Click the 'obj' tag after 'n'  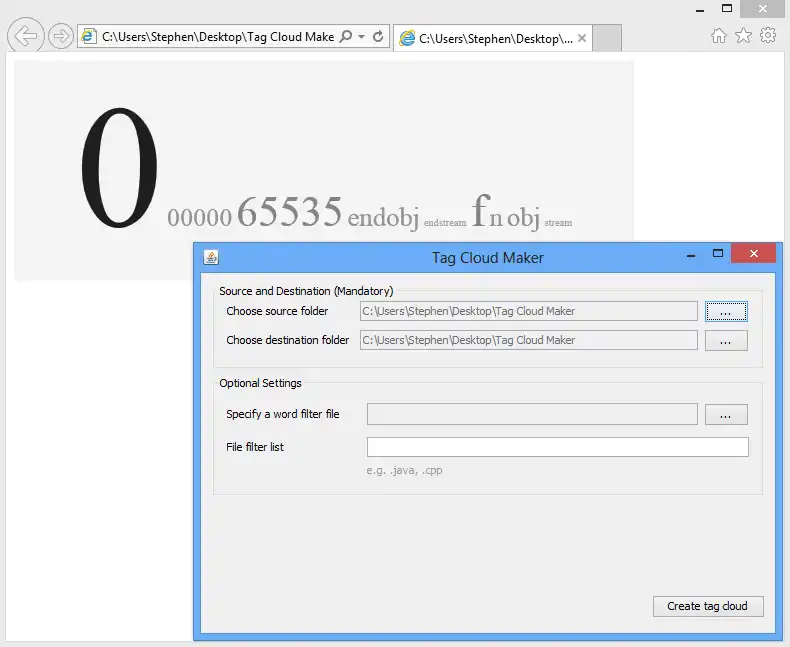(523, 218)
